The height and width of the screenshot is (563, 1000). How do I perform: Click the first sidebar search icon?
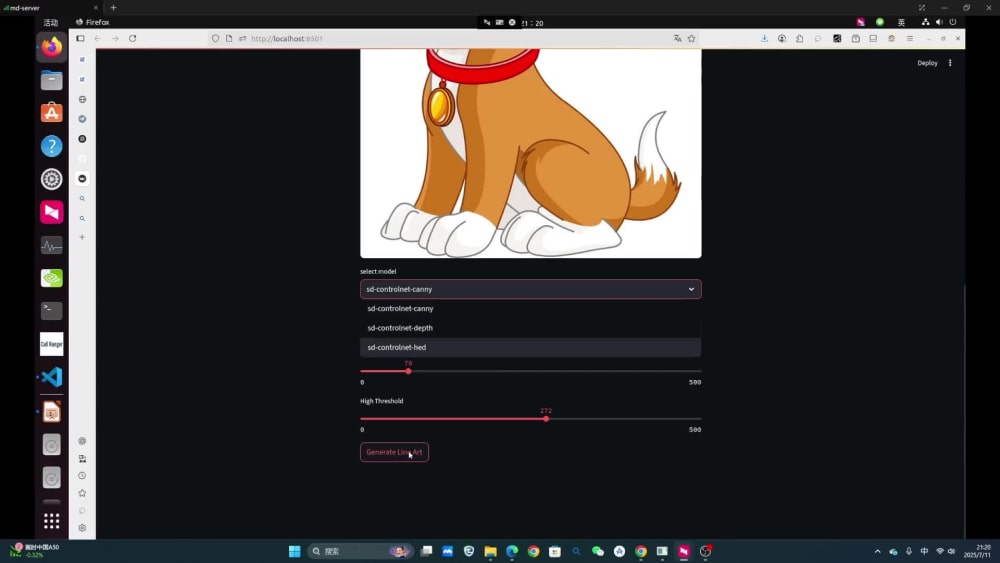(82, 198)
